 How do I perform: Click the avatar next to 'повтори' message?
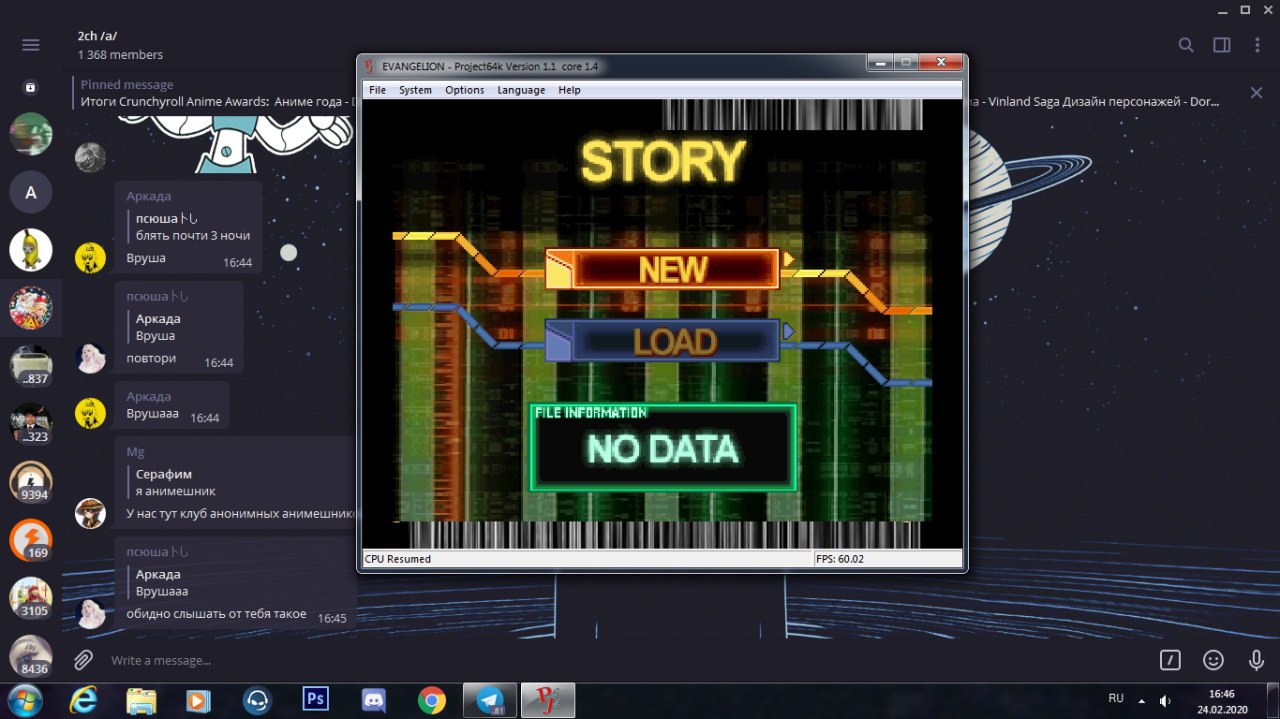point(90,357)
